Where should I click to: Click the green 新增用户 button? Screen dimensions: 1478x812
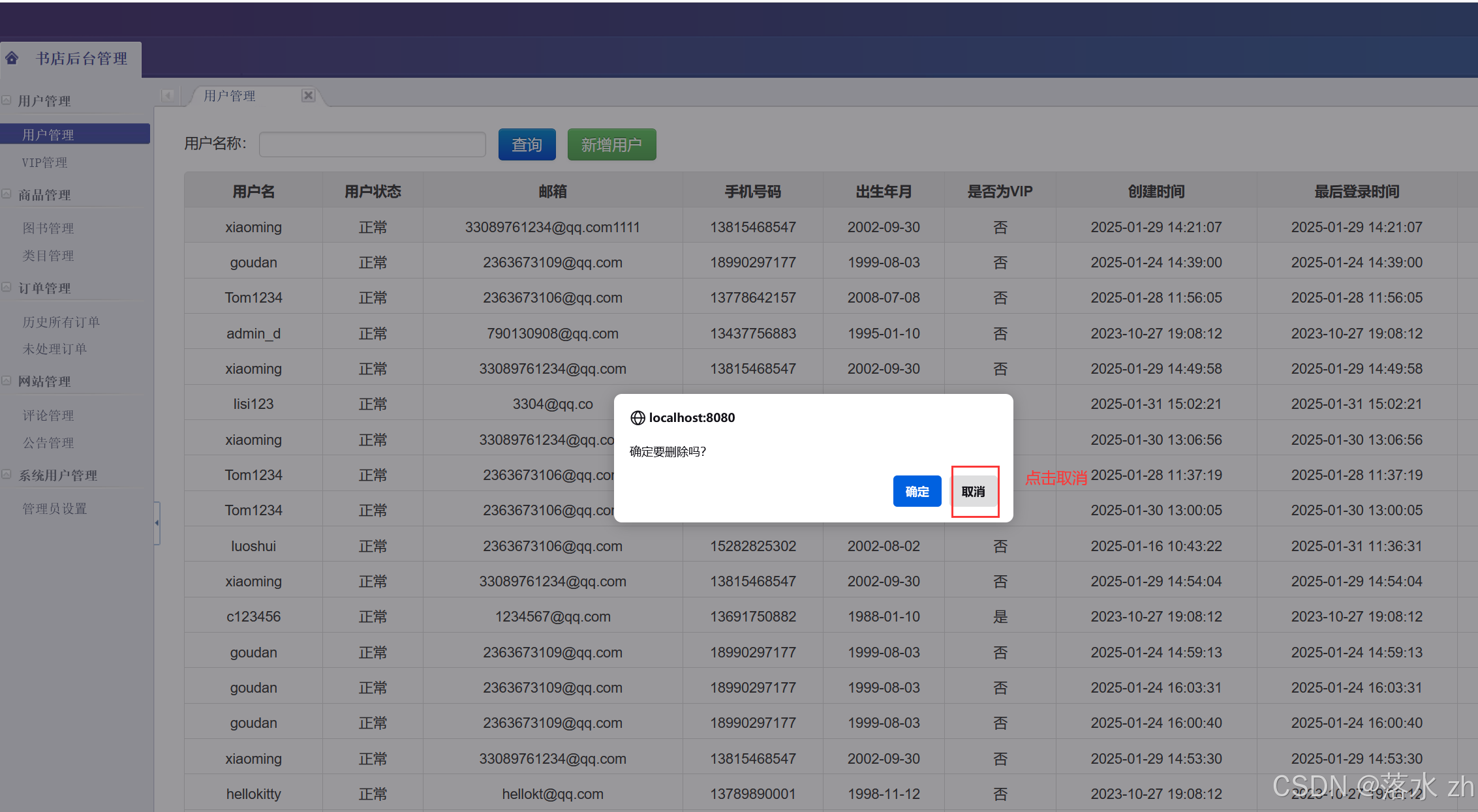pyautogui.click(x=611, y=144)
